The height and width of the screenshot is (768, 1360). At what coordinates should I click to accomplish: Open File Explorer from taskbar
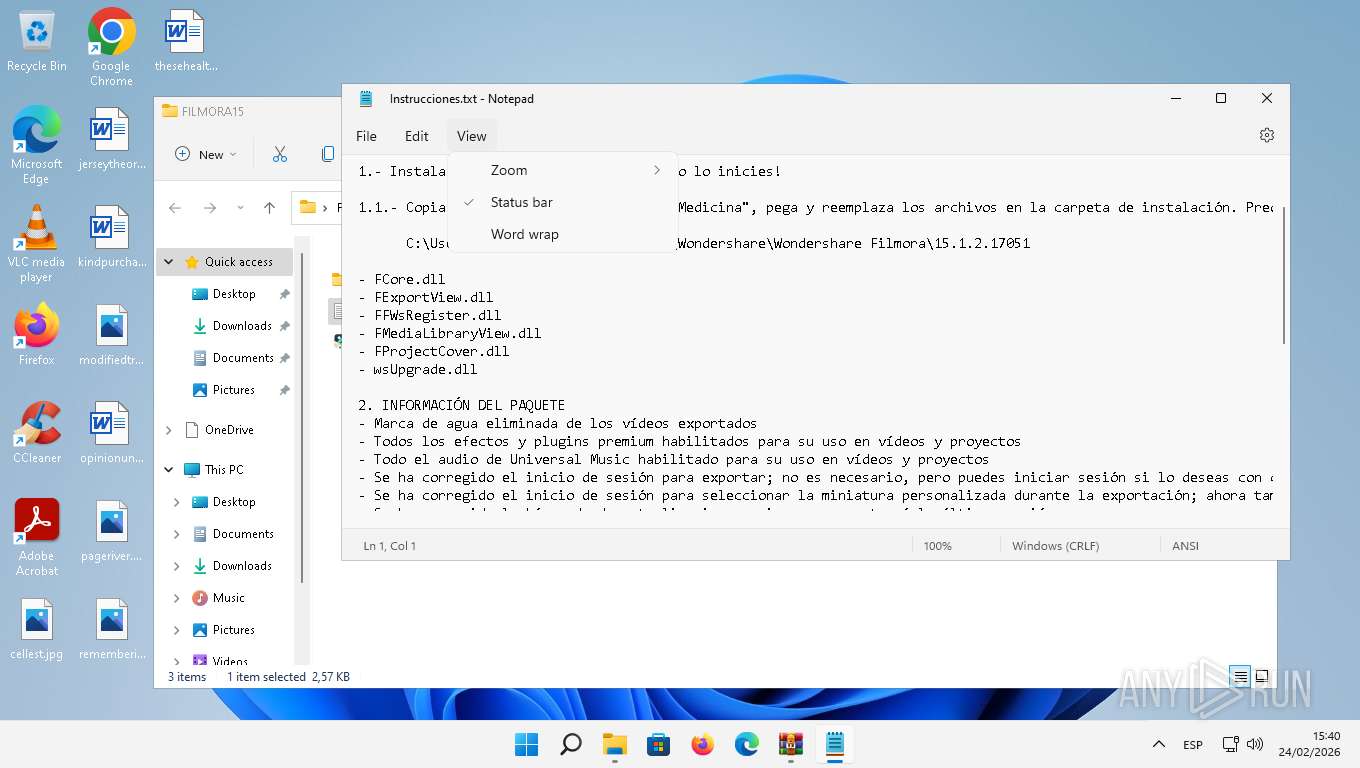(614, 744)
